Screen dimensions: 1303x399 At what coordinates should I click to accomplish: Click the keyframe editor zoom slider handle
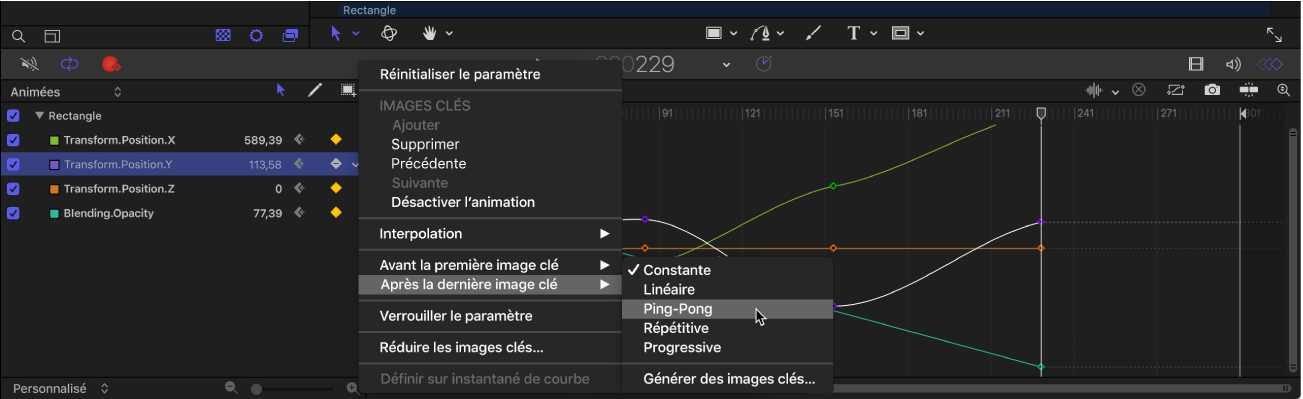[257, 388]
